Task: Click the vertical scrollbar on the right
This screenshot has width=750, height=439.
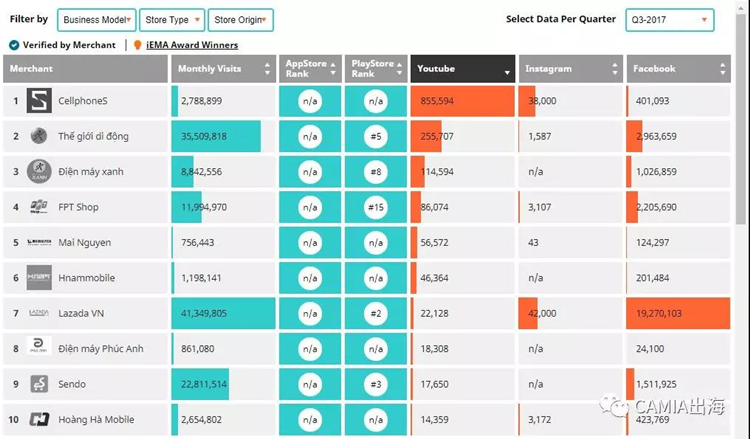Action: 743,120
